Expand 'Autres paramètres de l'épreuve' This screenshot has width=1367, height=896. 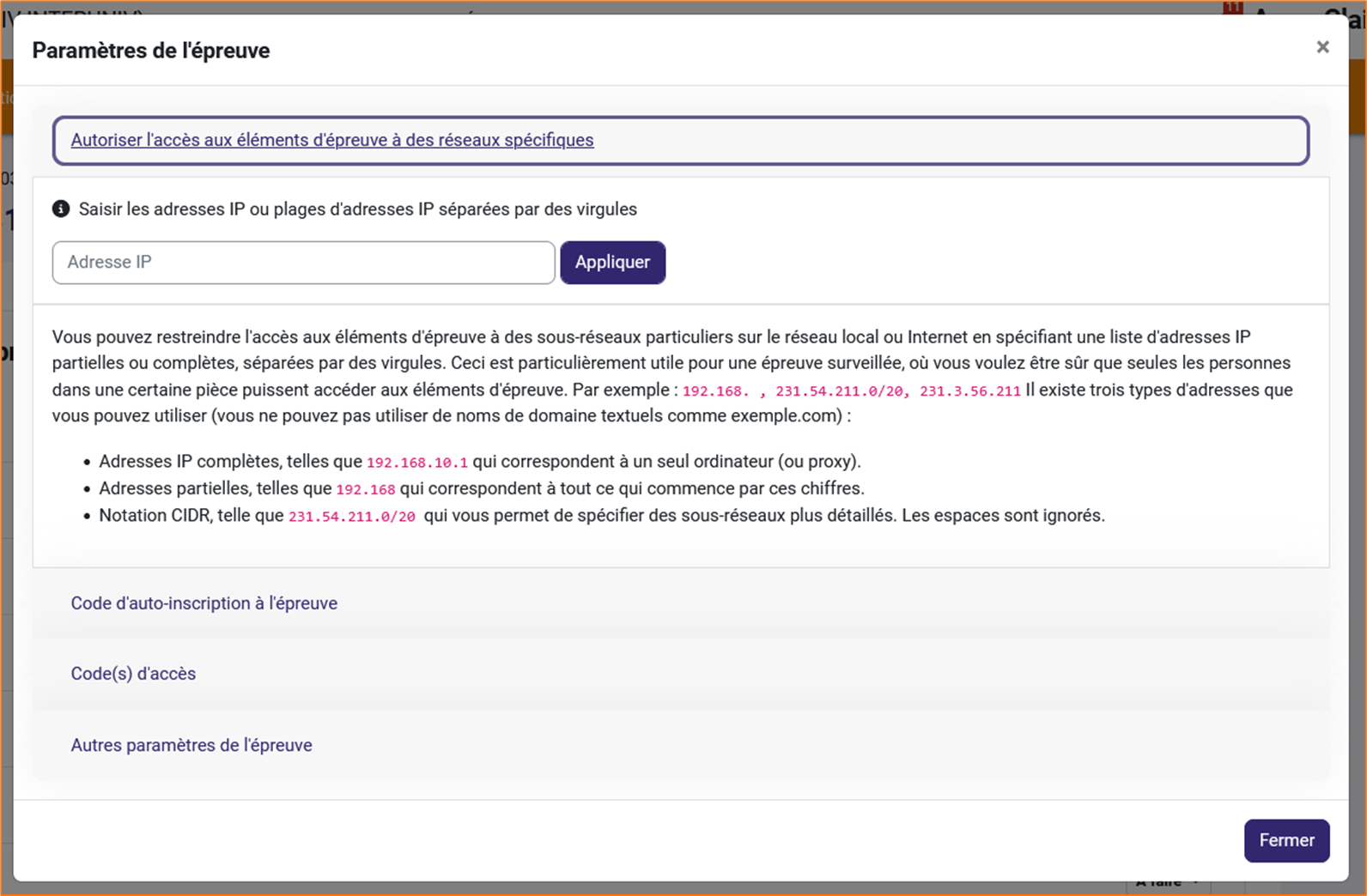tap(191, 745)
